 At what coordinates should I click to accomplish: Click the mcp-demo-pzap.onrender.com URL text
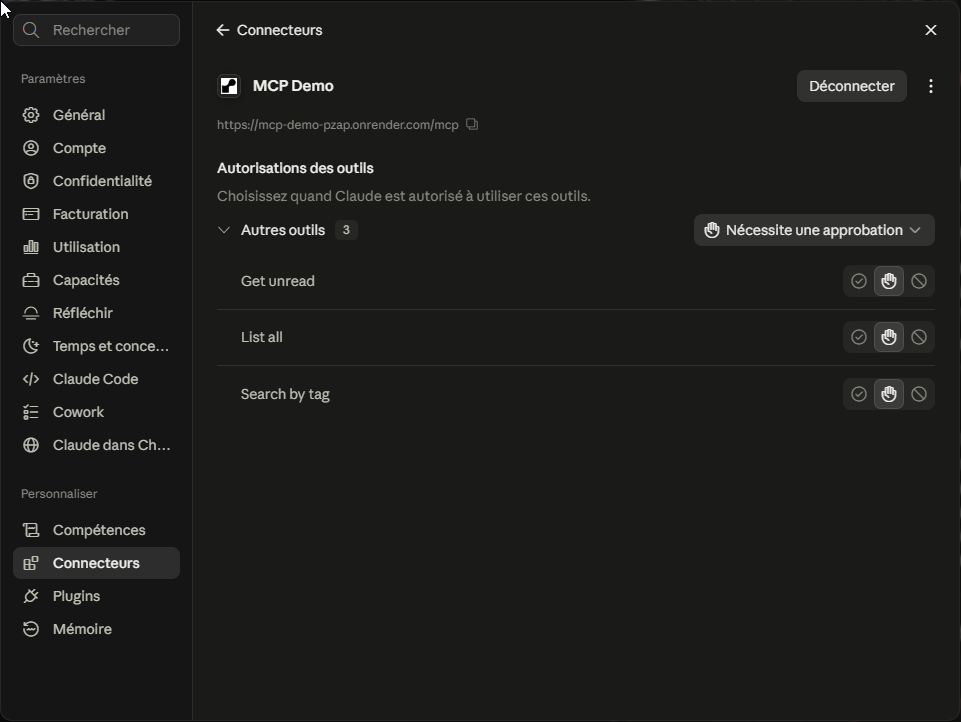[x=338, y=124]
